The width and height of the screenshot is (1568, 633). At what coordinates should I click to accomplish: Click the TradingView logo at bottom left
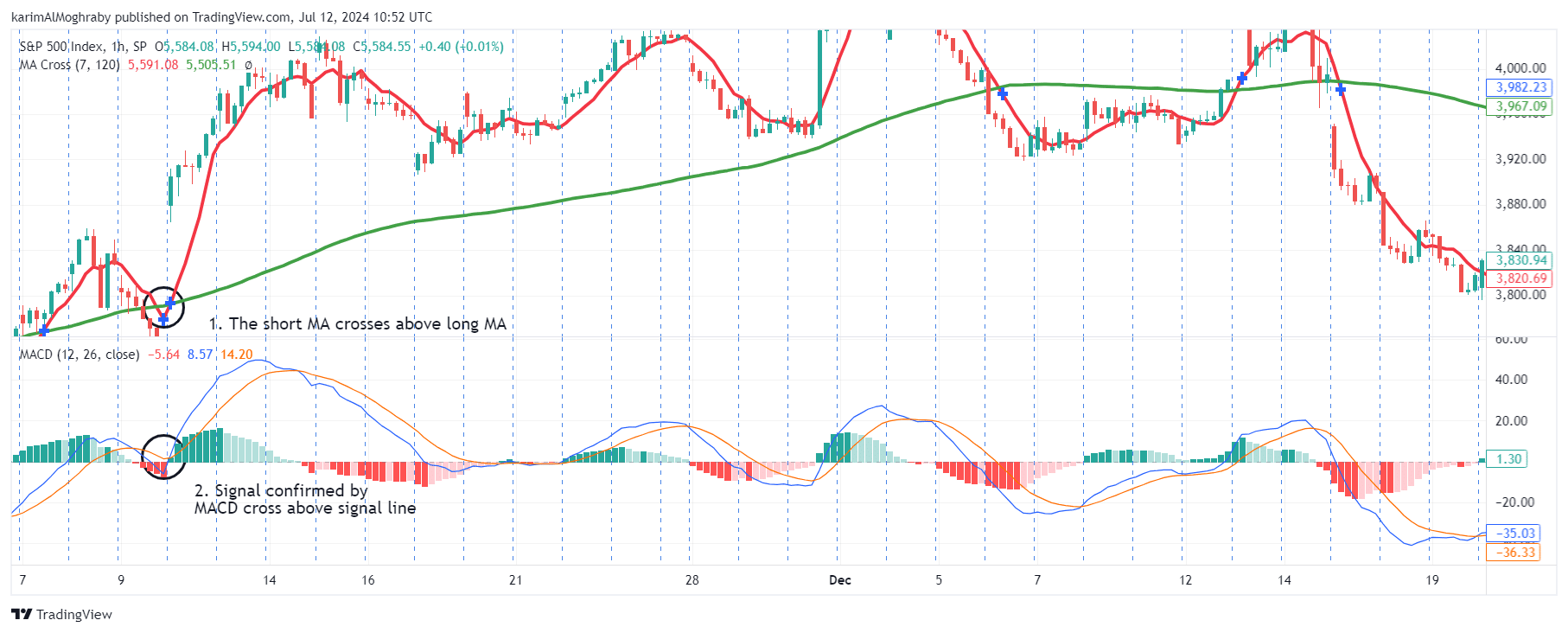coord(61,614)
